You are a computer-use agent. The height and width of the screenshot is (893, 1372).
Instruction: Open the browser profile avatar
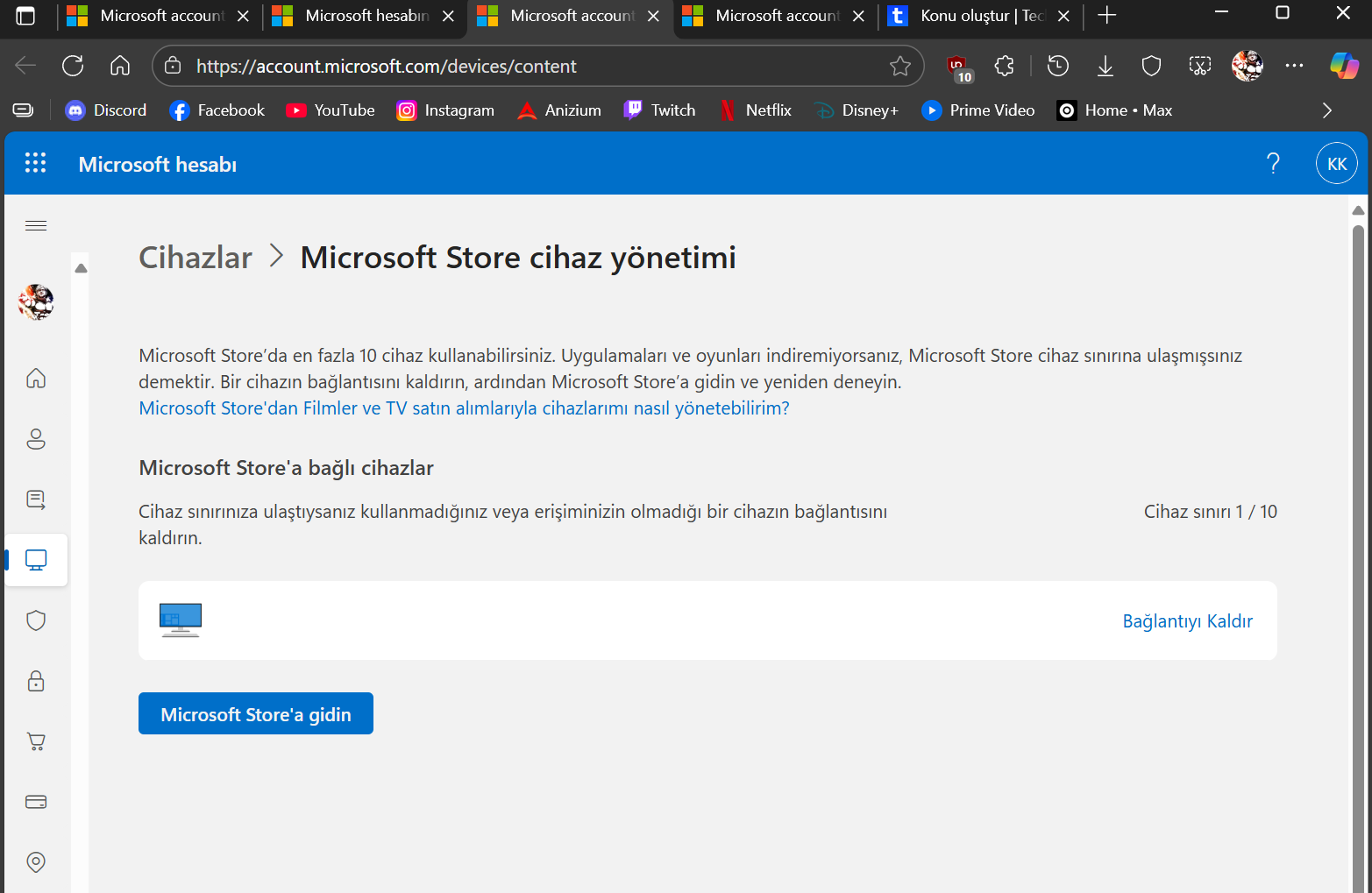click(1247, 66)
